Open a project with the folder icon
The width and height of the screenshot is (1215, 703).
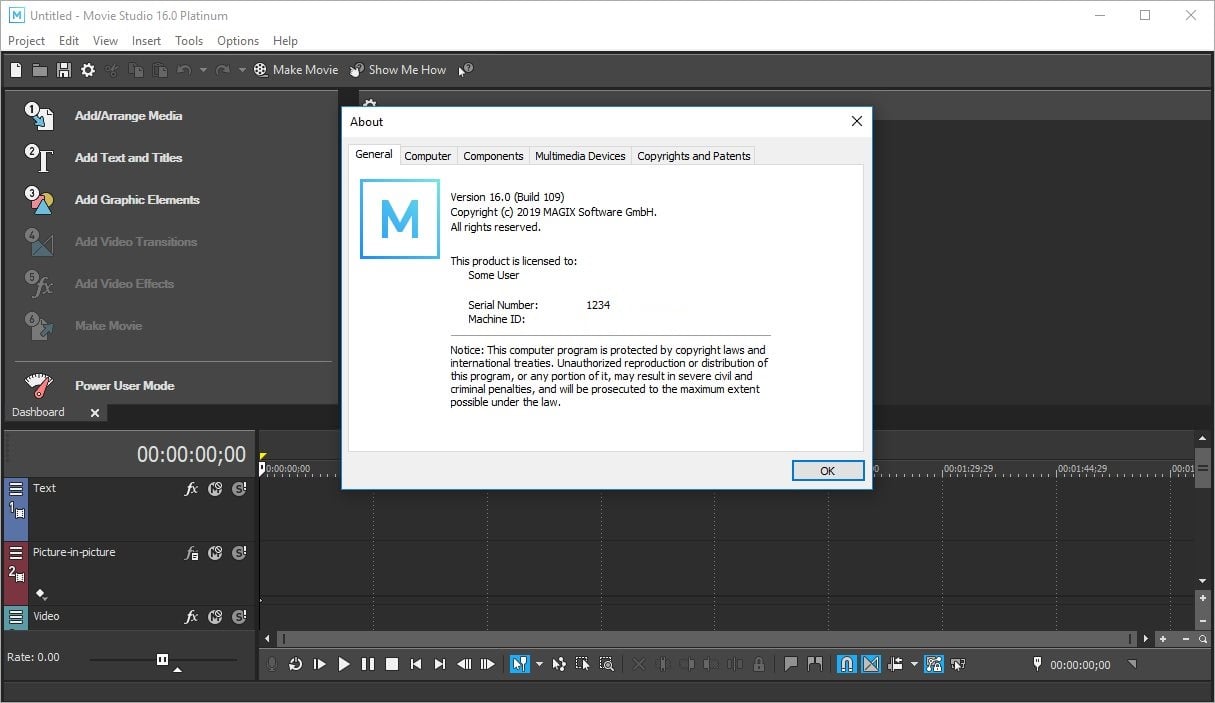tap(40, 70)
